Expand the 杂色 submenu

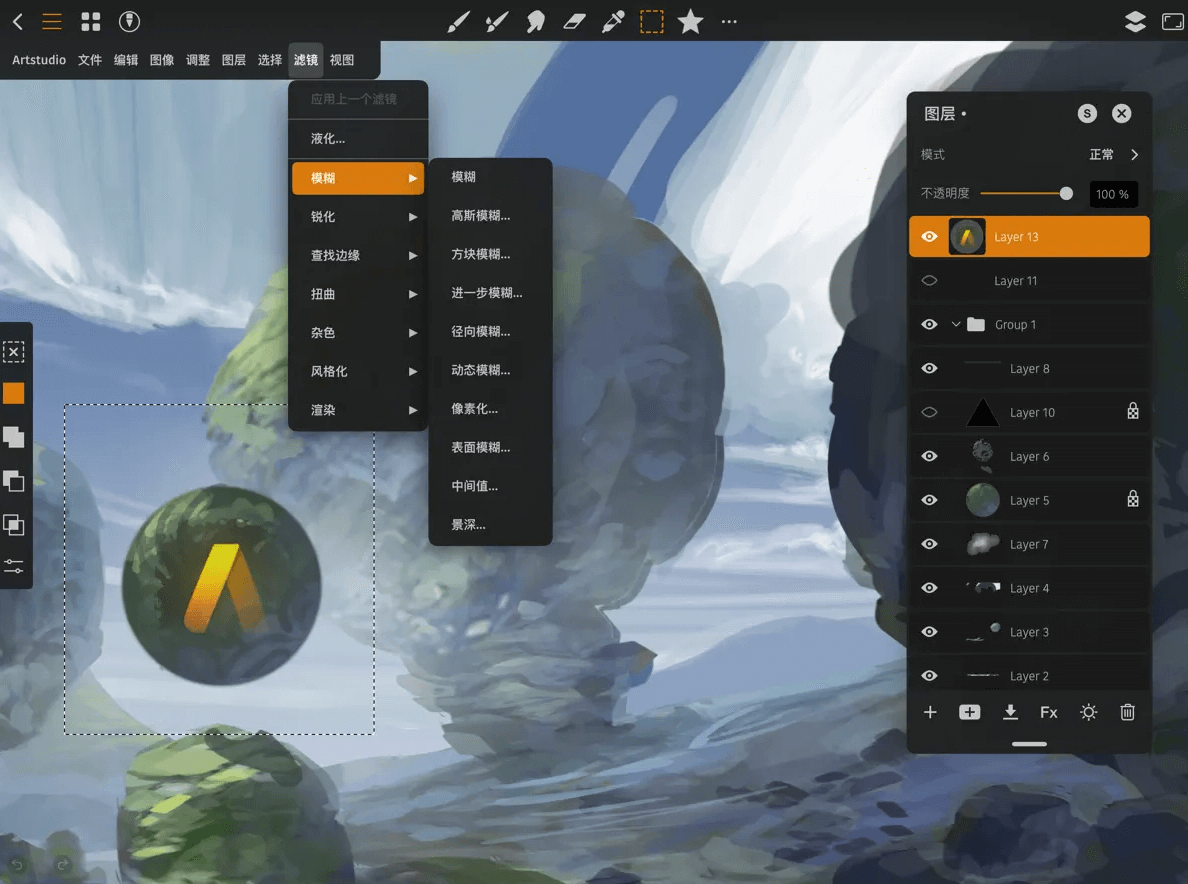pyautogui.click(x=358, y=333)
